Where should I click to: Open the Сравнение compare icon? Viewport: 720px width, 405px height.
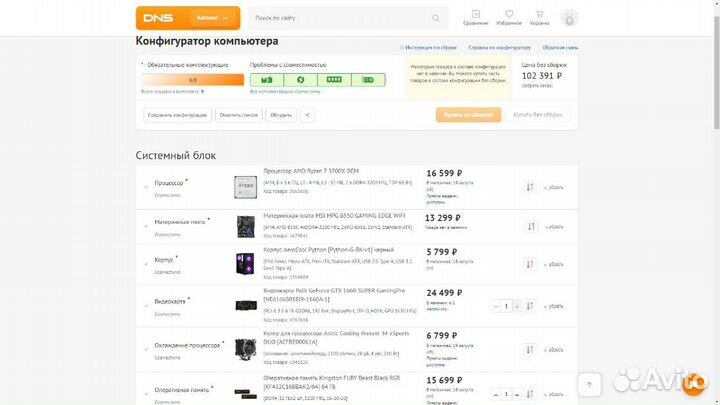(x=476, y=17)
